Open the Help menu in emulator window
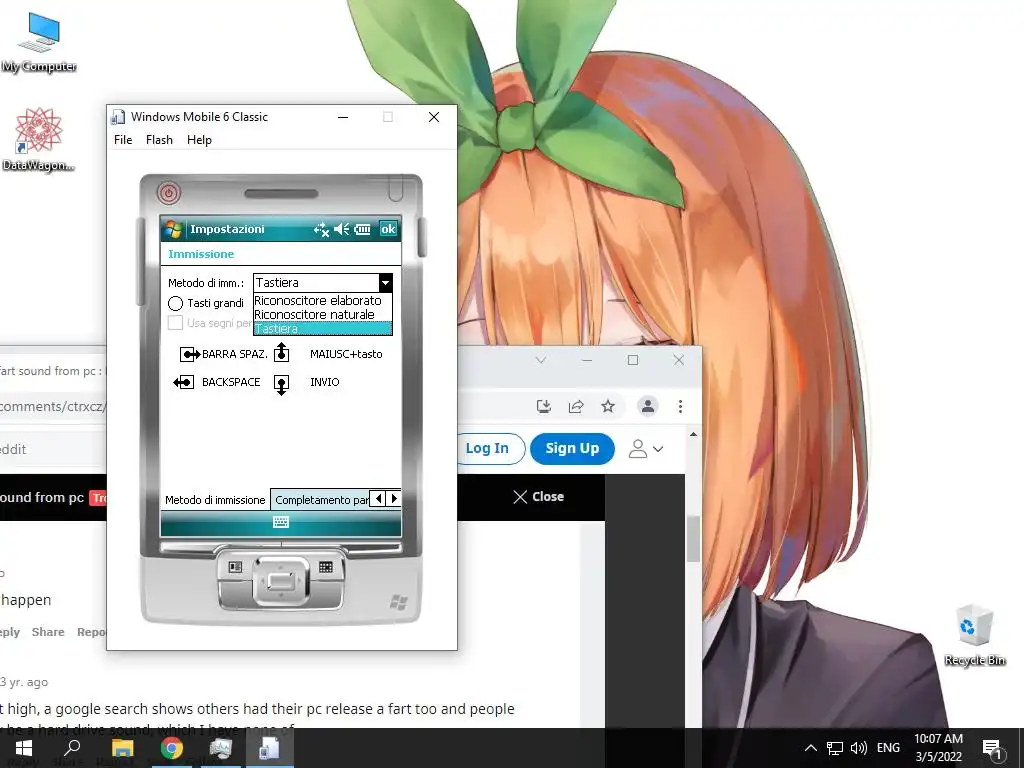The image size is (1024, 768). (199, 140)
